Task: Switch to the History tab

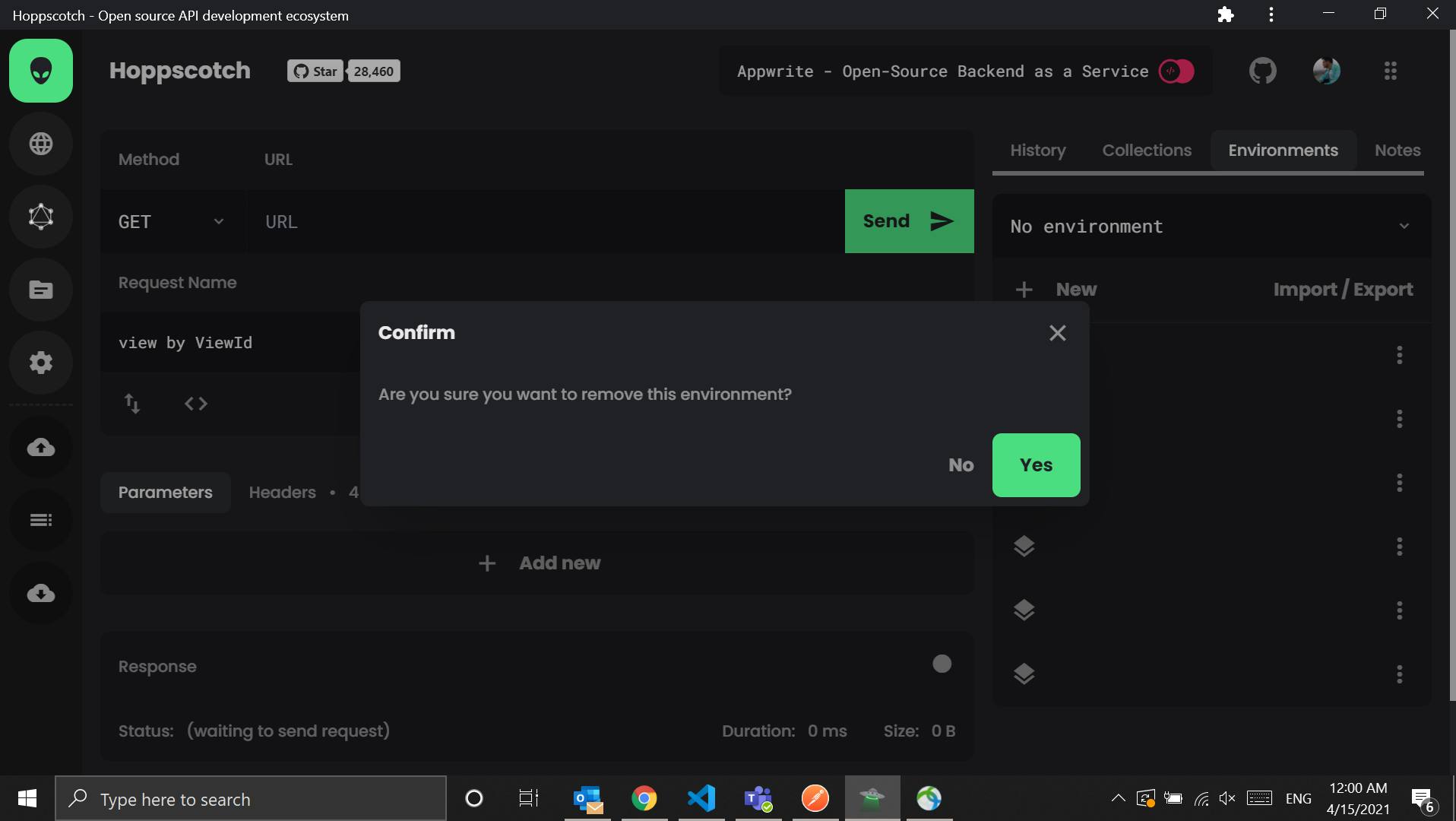Action: coord(1038,151)
